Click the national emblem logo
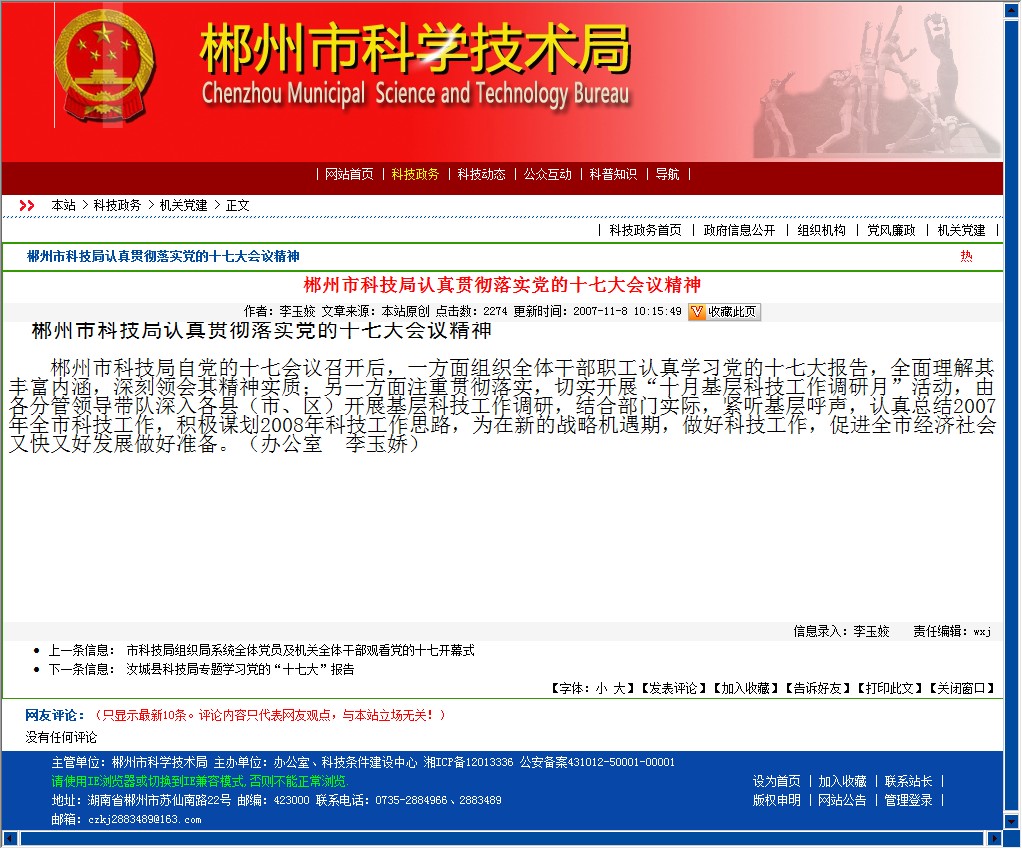This screenshot has height=849, width=1022. 105,66
